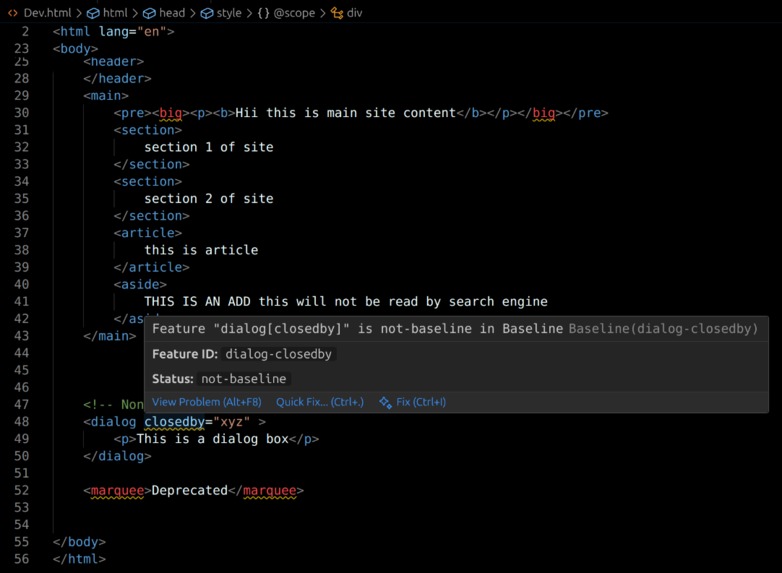Click the curly braces @scope icon
This screenshot has width=782, height=573.
tap(263, 13)
